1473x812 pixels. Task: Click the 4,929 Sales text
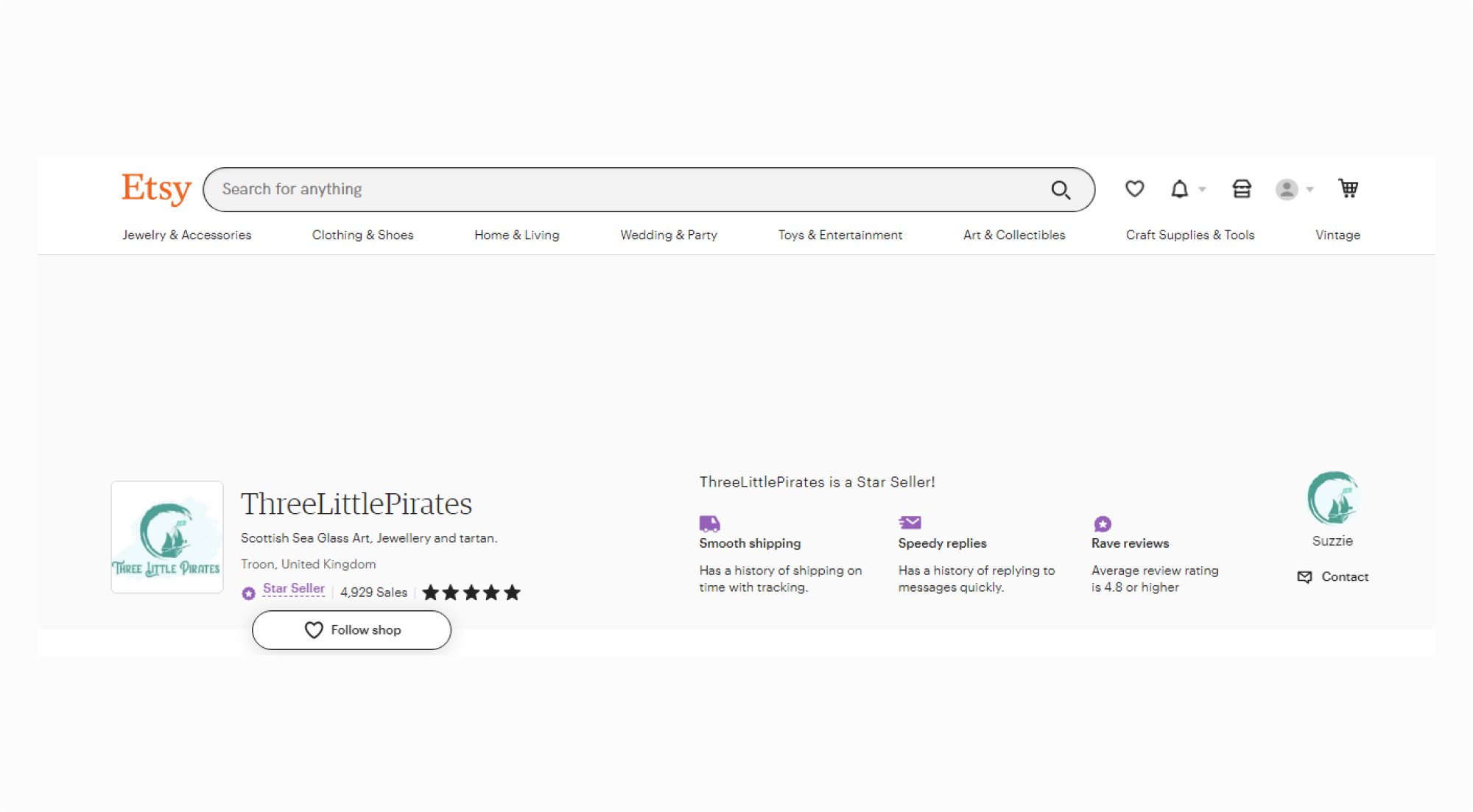click(x=373, y=593)
